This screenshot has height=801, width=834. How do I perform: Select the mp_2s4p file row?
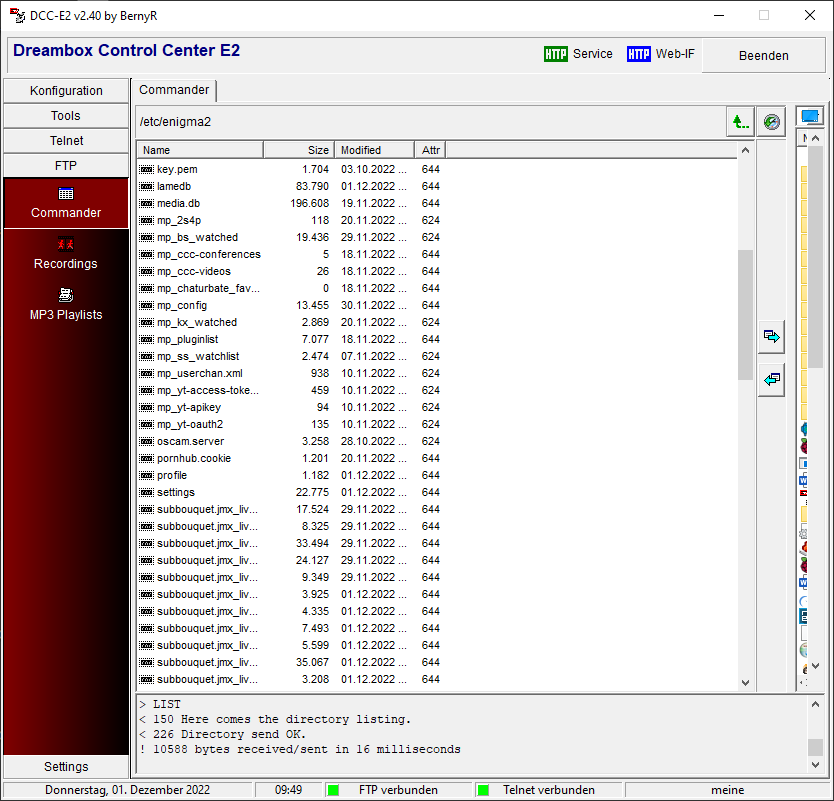pos(290,220)
